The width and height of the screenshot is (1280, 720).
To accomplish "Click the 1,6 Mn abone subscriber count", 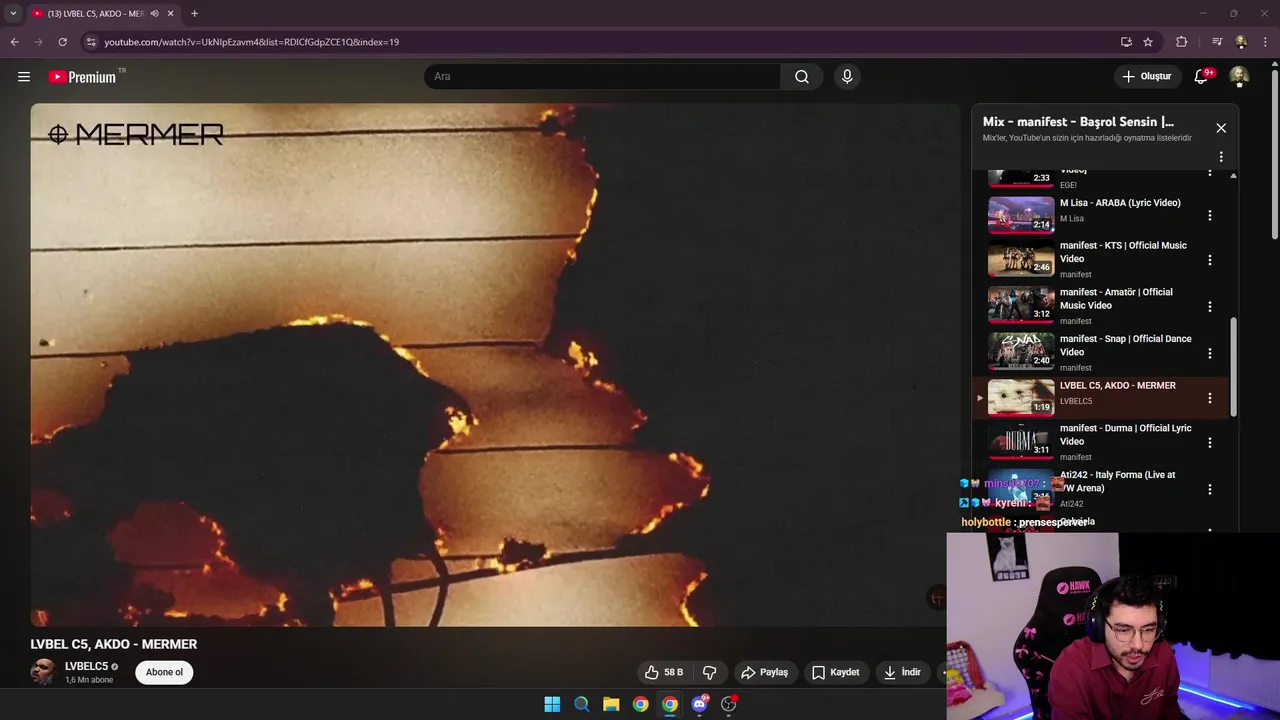I will point(89,680).
